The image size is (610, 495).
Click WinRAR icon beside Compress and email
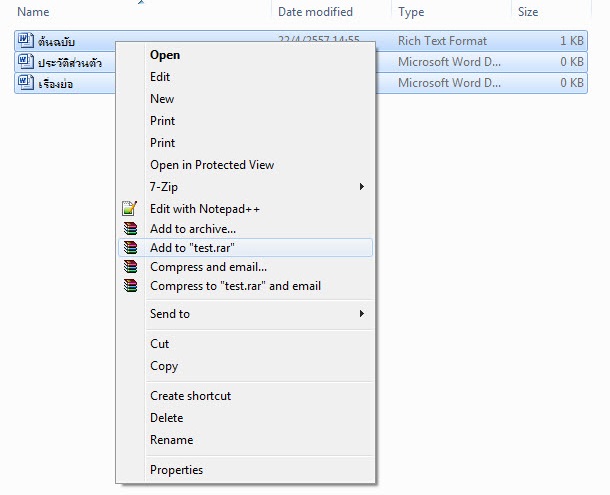tap(129, 267)
